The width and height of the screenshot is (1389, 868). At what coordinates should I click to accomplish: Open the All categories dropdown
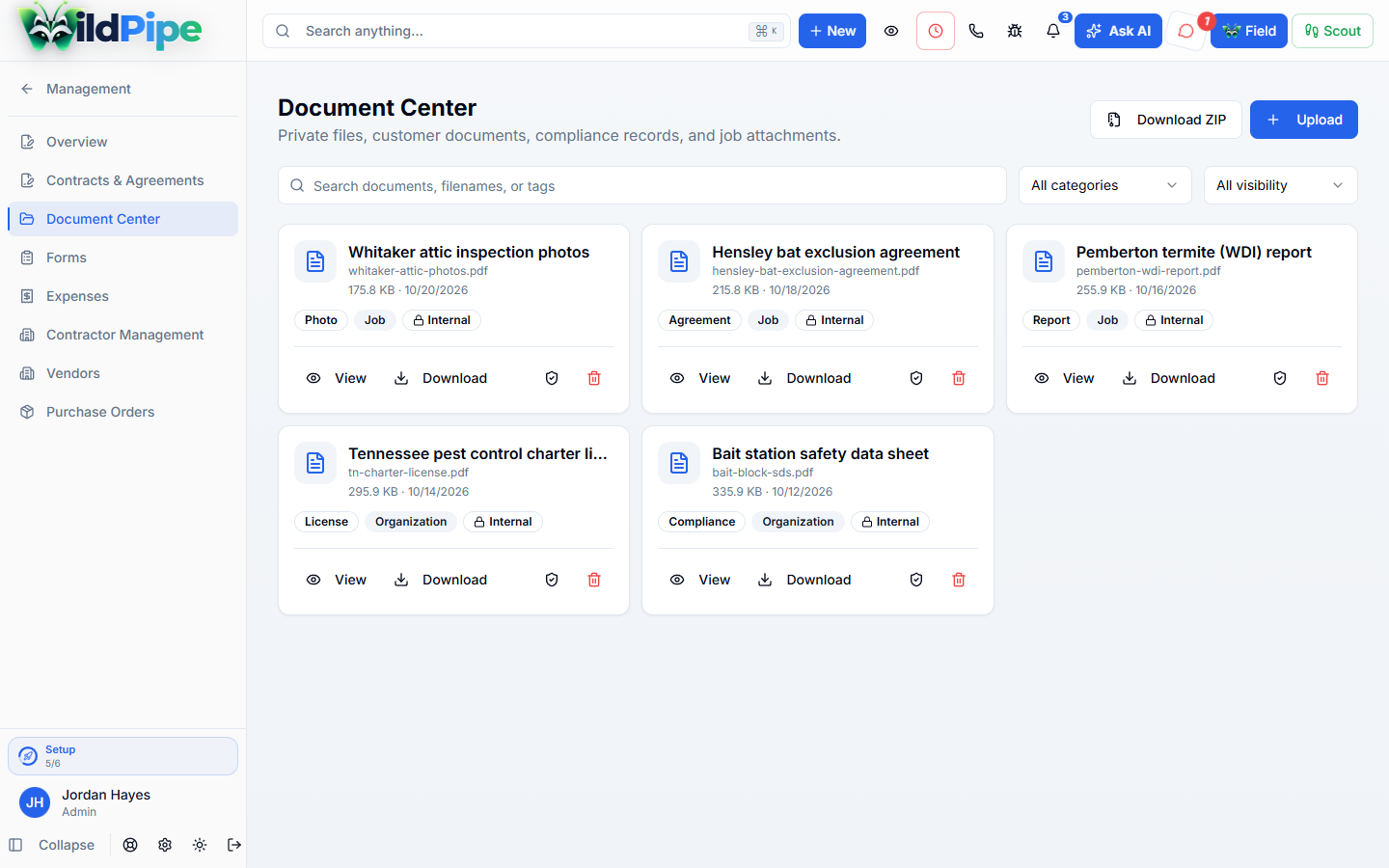1105,185
